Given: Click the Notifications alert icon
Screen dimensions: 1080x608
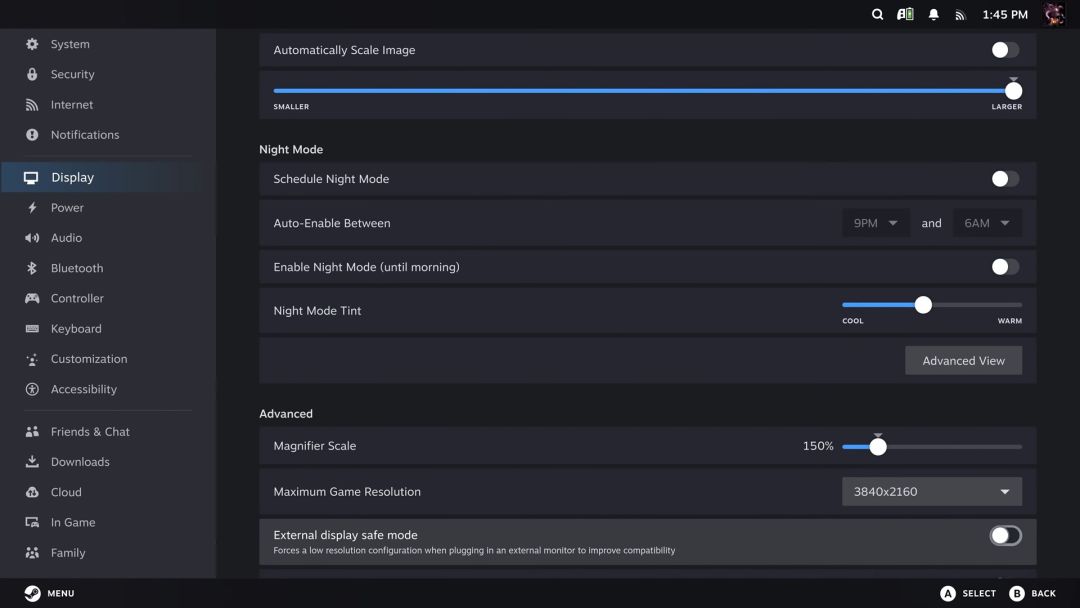Looking at the screenshot, I should (x=32, y=135).
